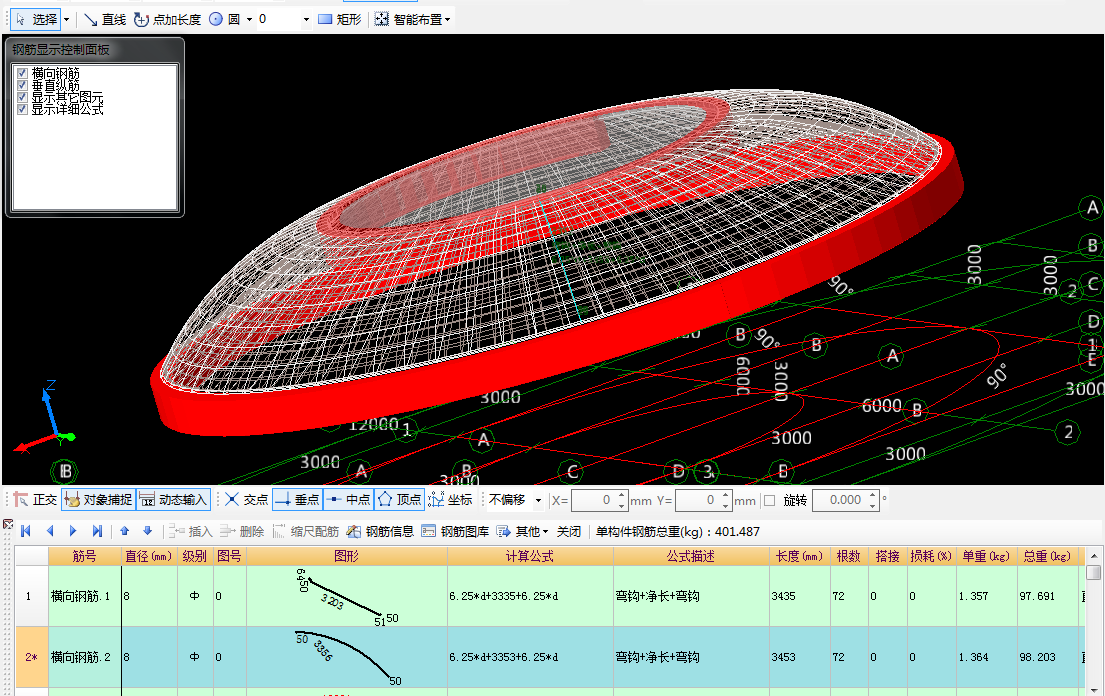Expand the 智能布置 dropdown arrow

447,20
